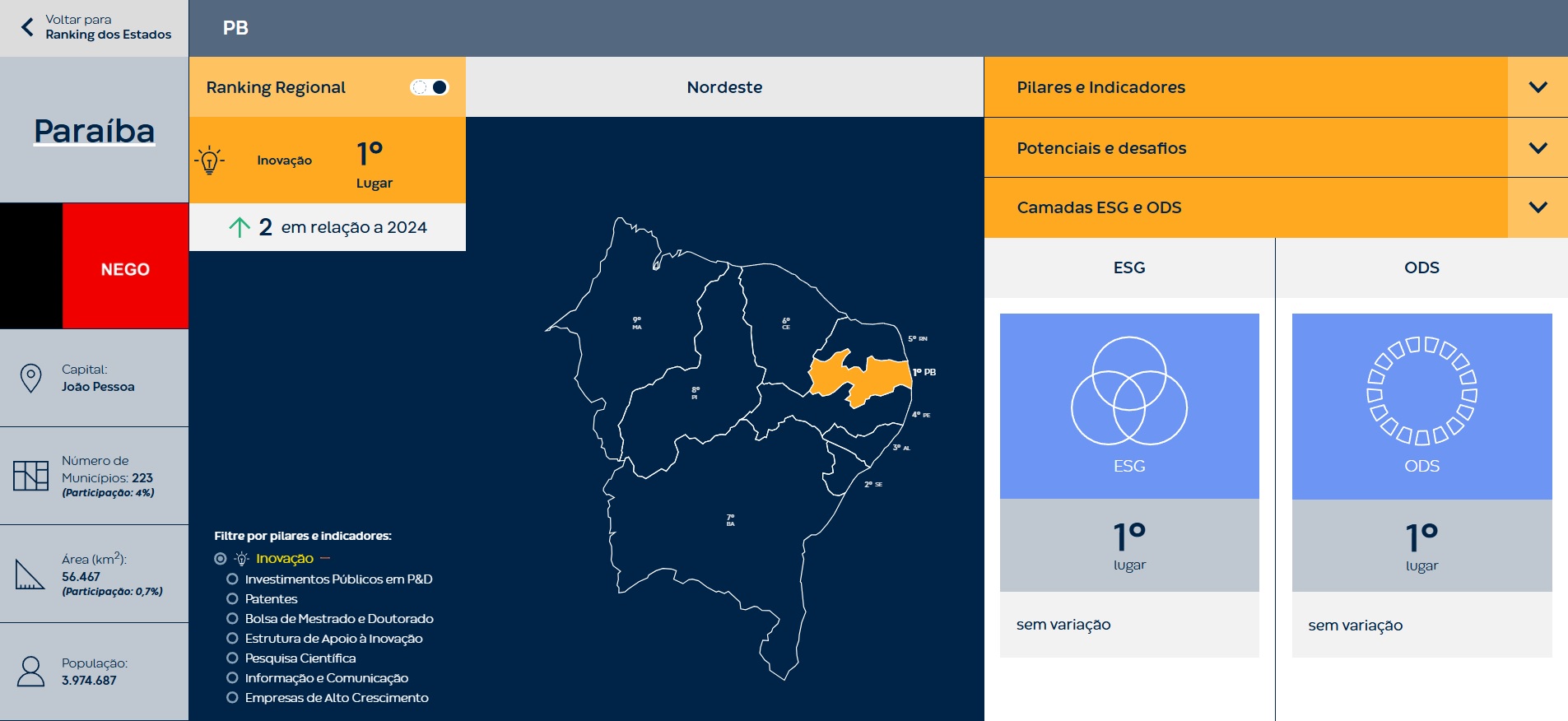The height and width of the screenshot is (721, 1568).
Task: Click the ODS ring wheel icon
Action: [1421, 391]
